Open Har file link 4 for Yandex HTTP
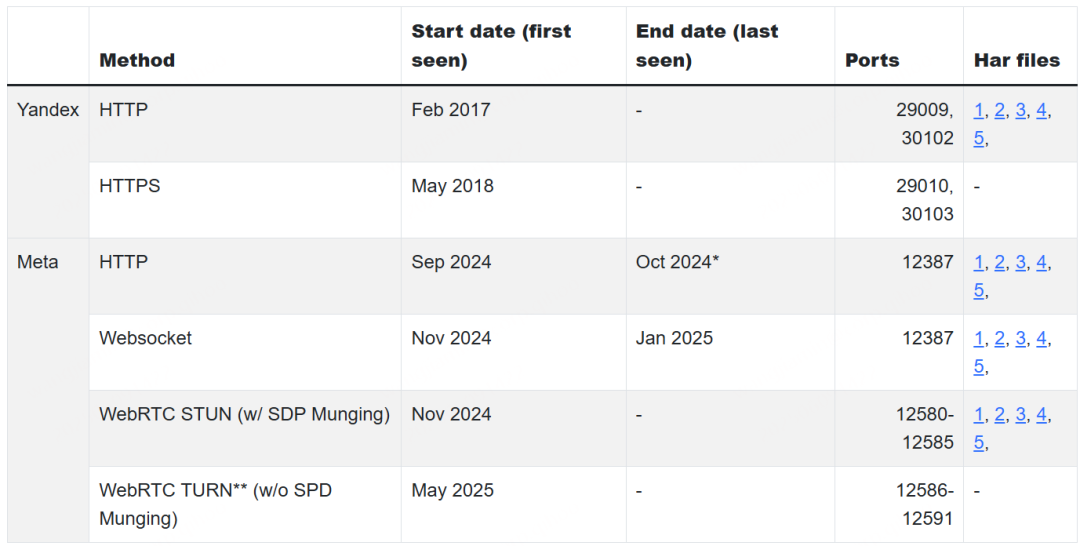Viewport: 1080px width, 546px height. 1041,110
